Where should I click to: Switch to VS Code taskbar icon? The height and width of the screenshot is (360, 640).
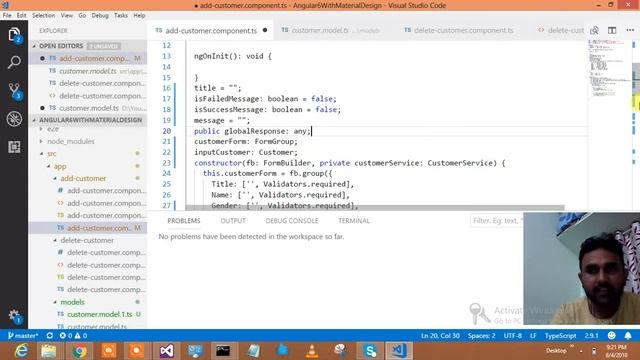tap(399, 351)
